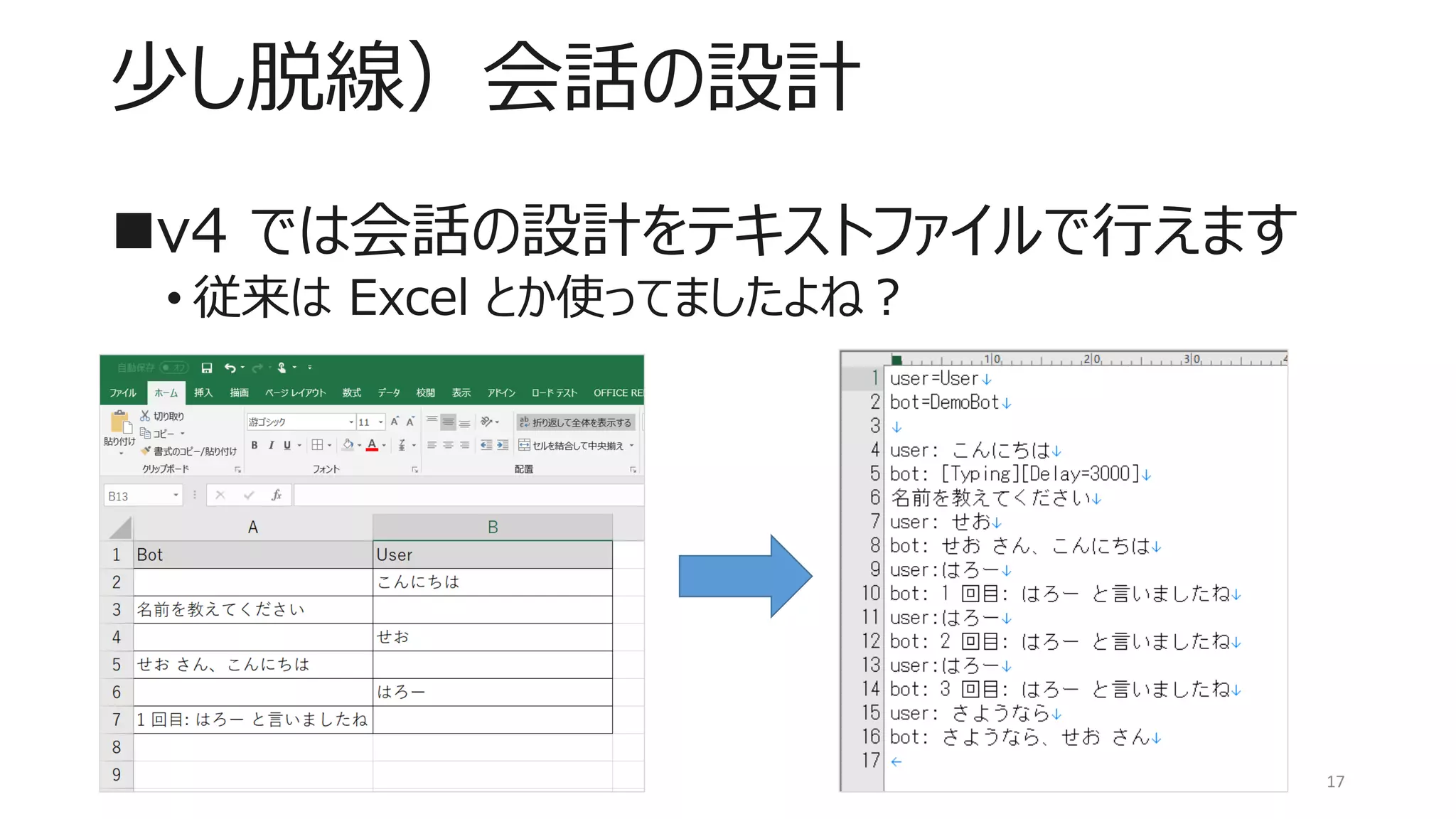
Task: Open Clipboard group dialog launcher
Action: [237, 470]
